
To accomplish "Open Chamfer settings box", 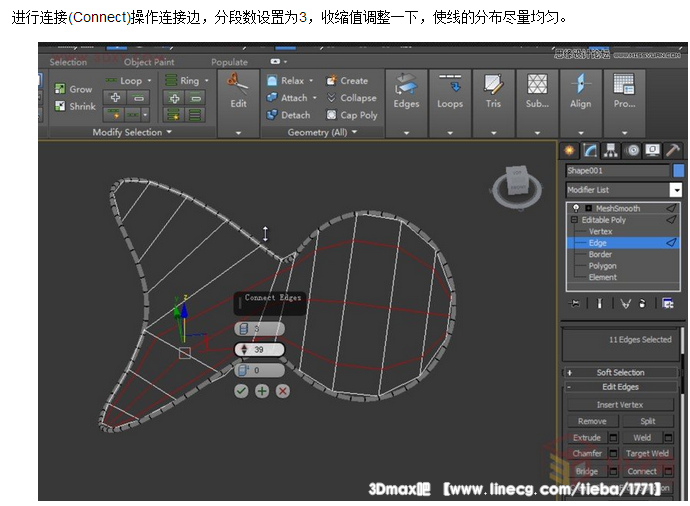I will [x=613, y=453].
